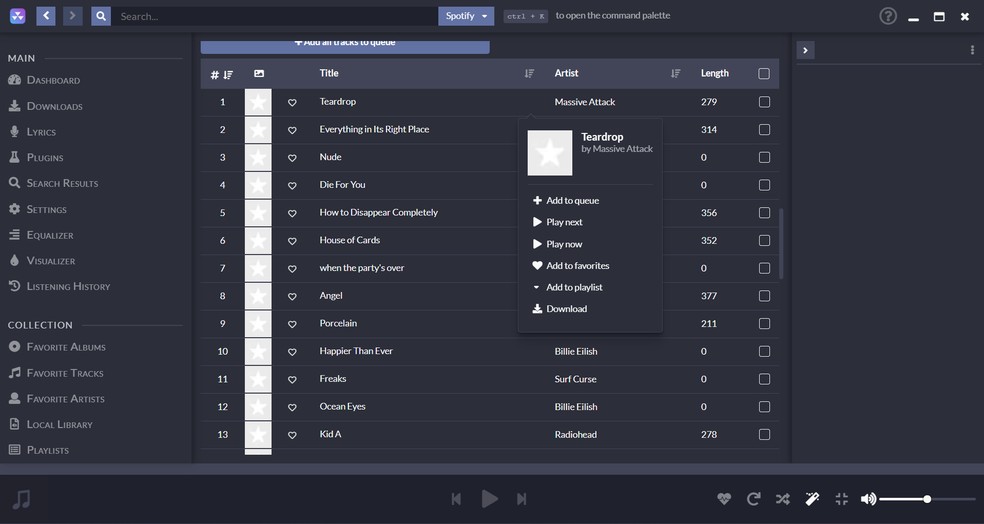Open the Spotify search provider dropdown

click(x=466, y=16)
